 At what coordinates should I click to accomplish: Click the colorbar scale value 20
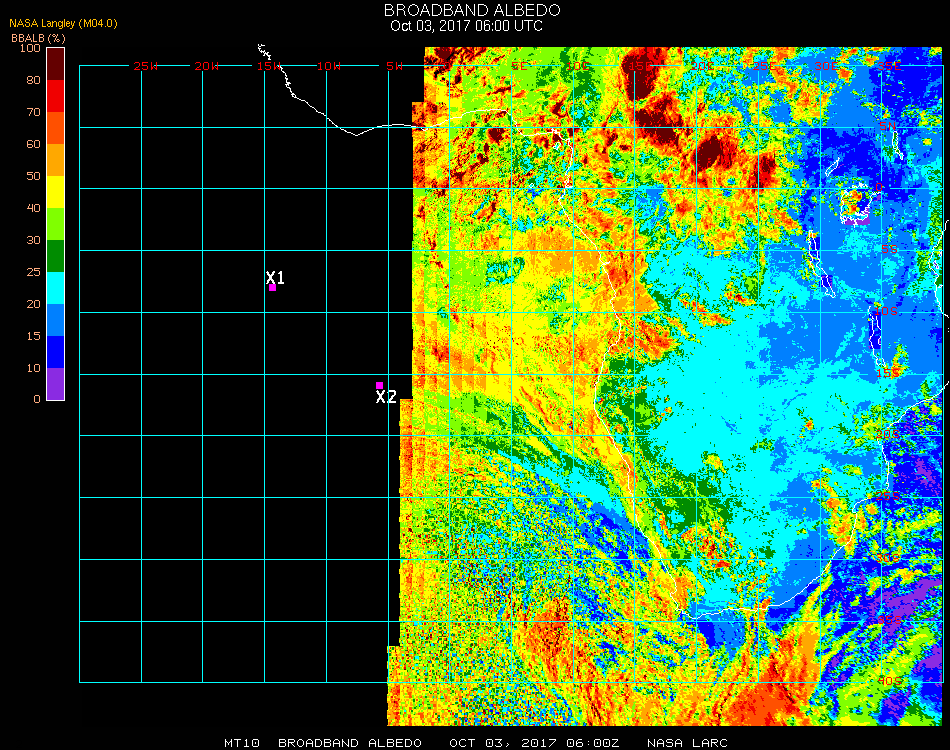[x=33, y=304]
